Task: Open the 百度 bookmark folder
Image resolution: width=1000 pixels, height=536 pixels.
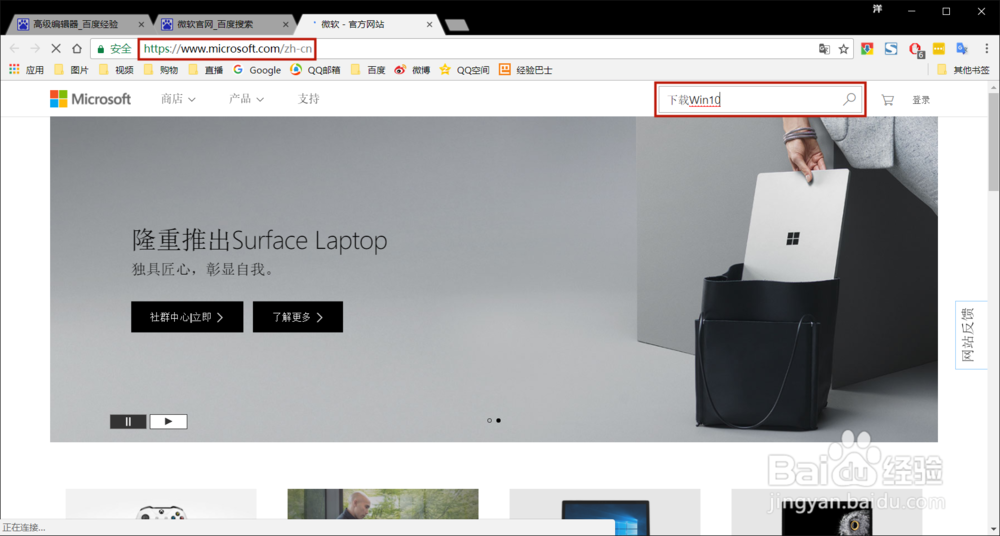Action: pyautogui.click(x=367, y=70)
